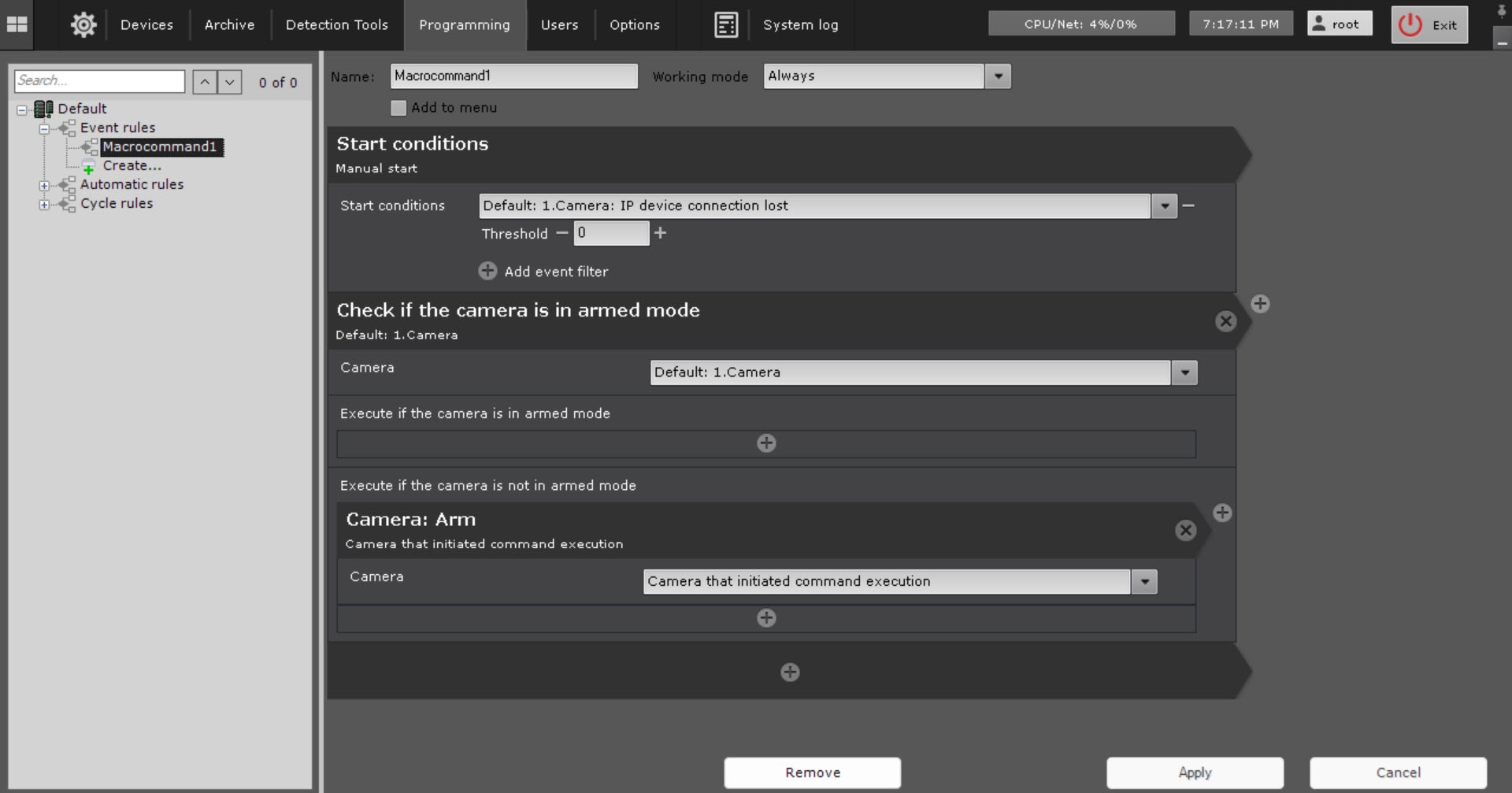Add action under 'Execute if the camera is in armed mode'
This screenshot has width=1512, height=793.
pyautogui.click(x=766, y=443)
